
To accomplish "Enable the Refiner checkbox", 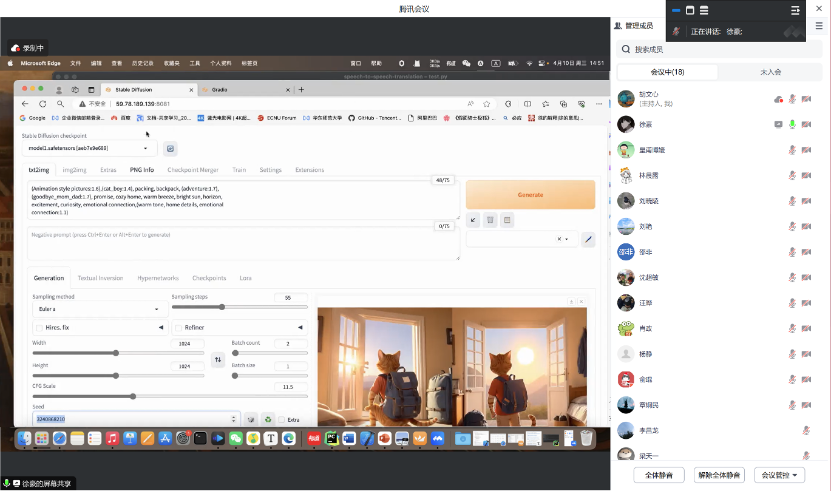I will [x=179, y=328].
